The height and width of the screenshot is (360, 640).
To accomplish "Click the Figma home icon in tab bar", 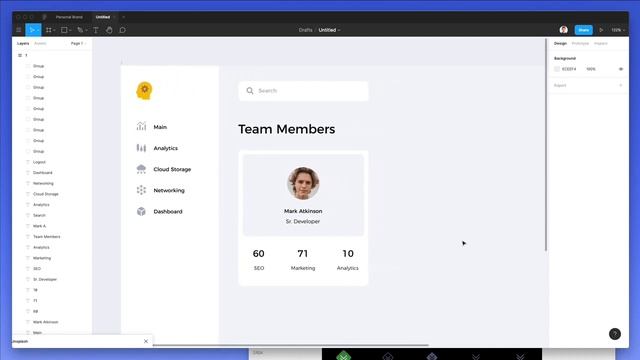I will [x=44, y=17].
